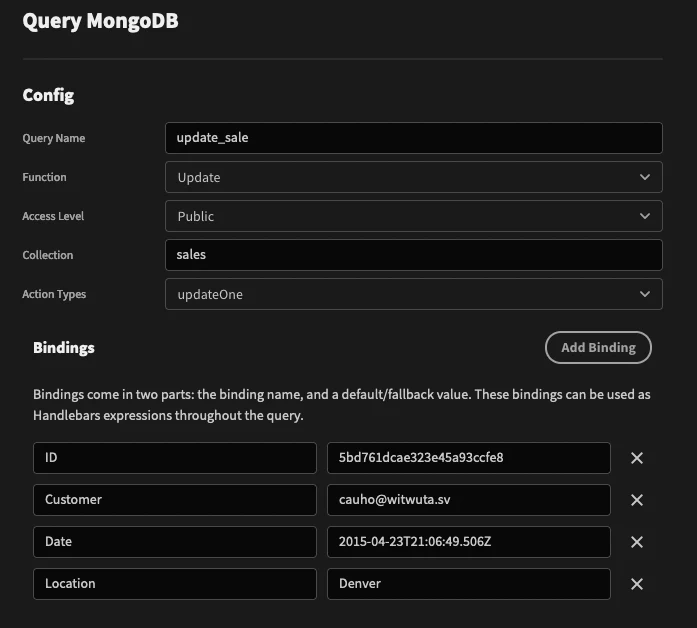Focus the Collection field containing sales
Viewport: 697px width, 628px height.
click(x=414, y=255)
